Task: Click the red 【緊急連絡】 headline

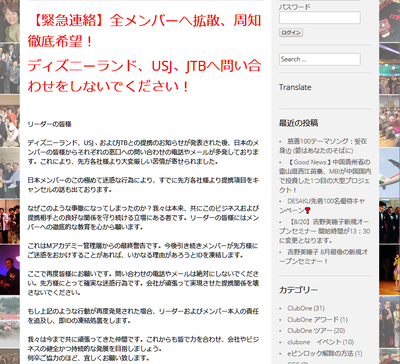Action: pyautogui.click(x=144, y=31)
